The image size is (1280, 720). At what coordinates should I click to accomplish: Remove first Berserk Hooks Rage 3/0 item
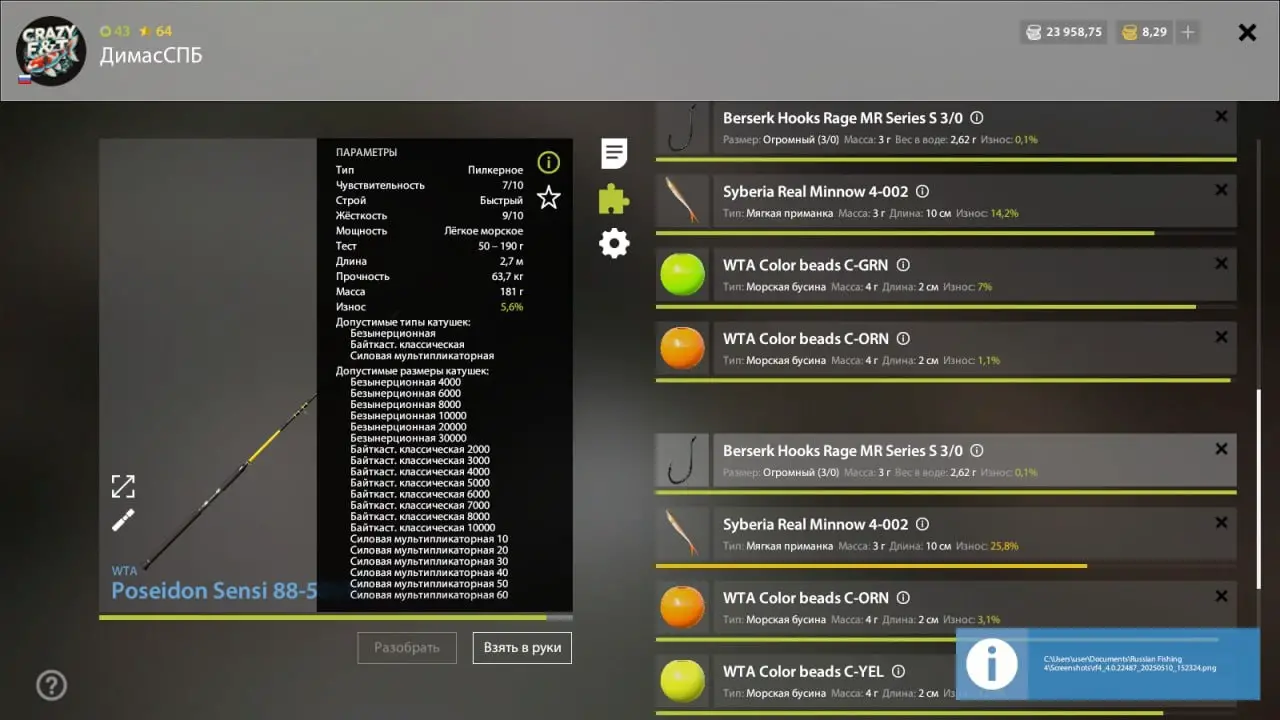[1221, 117]
